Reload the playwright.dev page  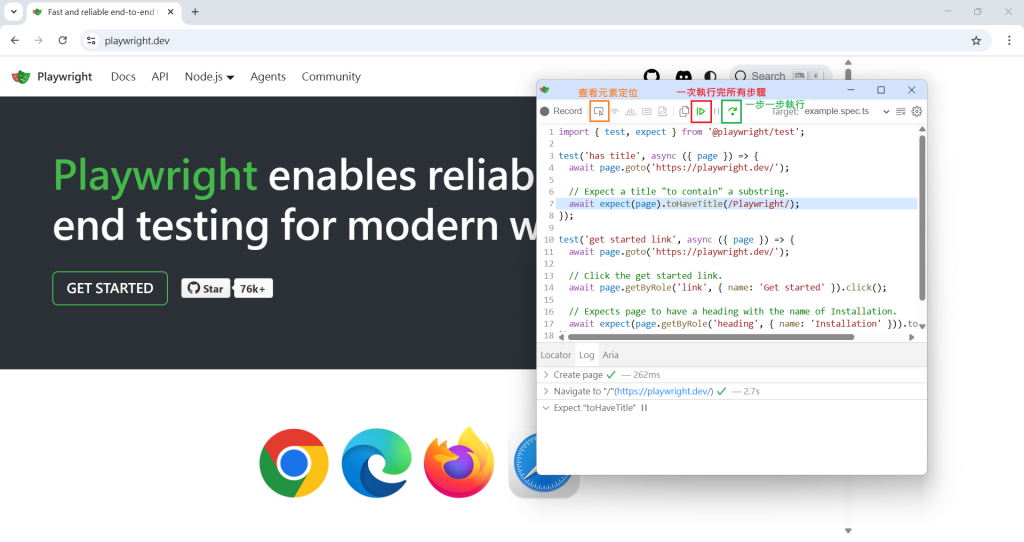click(63, 40)
